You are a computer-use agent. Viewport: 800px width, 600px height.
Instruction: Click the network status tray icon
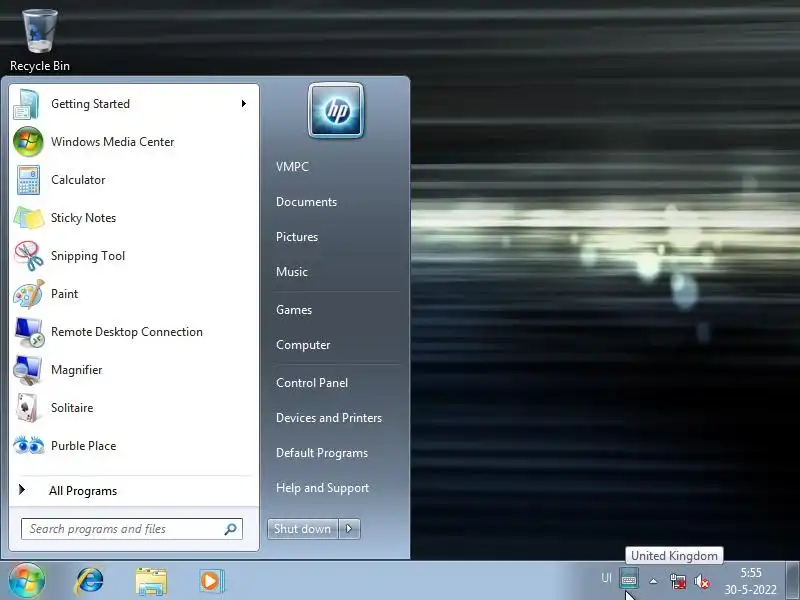(x=678, y=581)
